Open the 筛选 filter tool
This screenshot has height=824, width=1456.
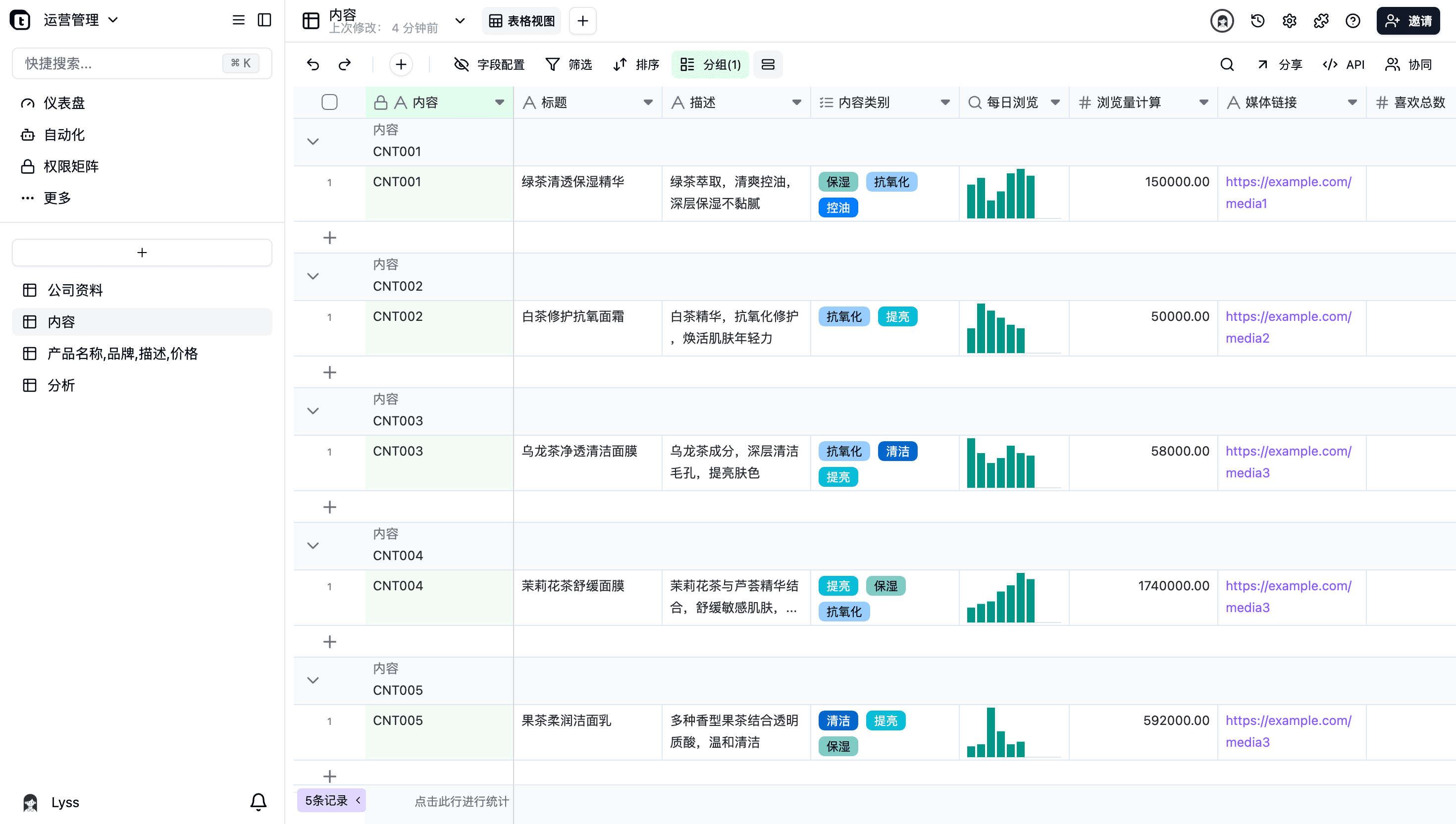pos(569,64)
